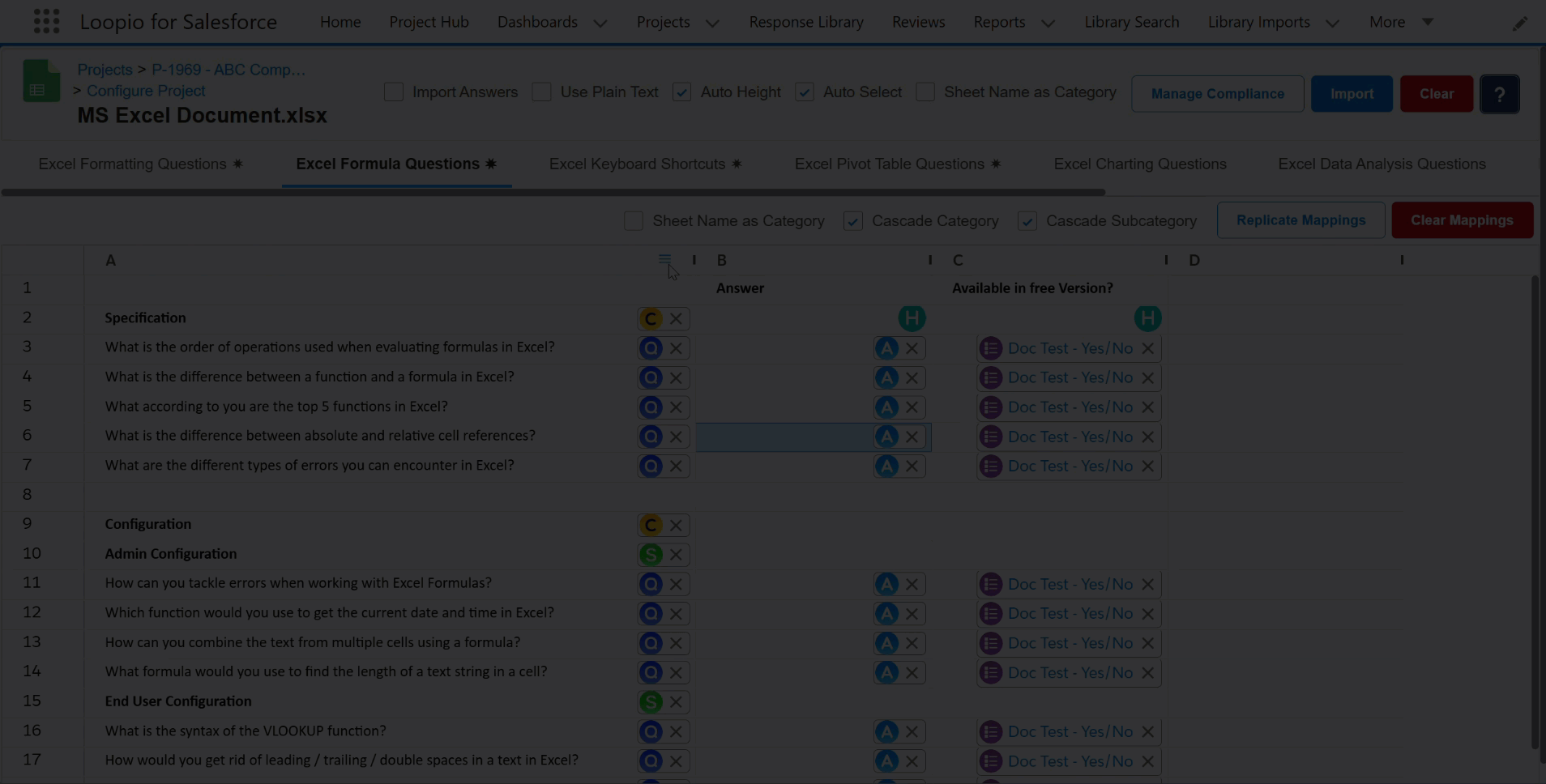This screenshot has width=1546, height=784.
Task: Open the Projects breadcrumb link
Action: pos(105,70)
